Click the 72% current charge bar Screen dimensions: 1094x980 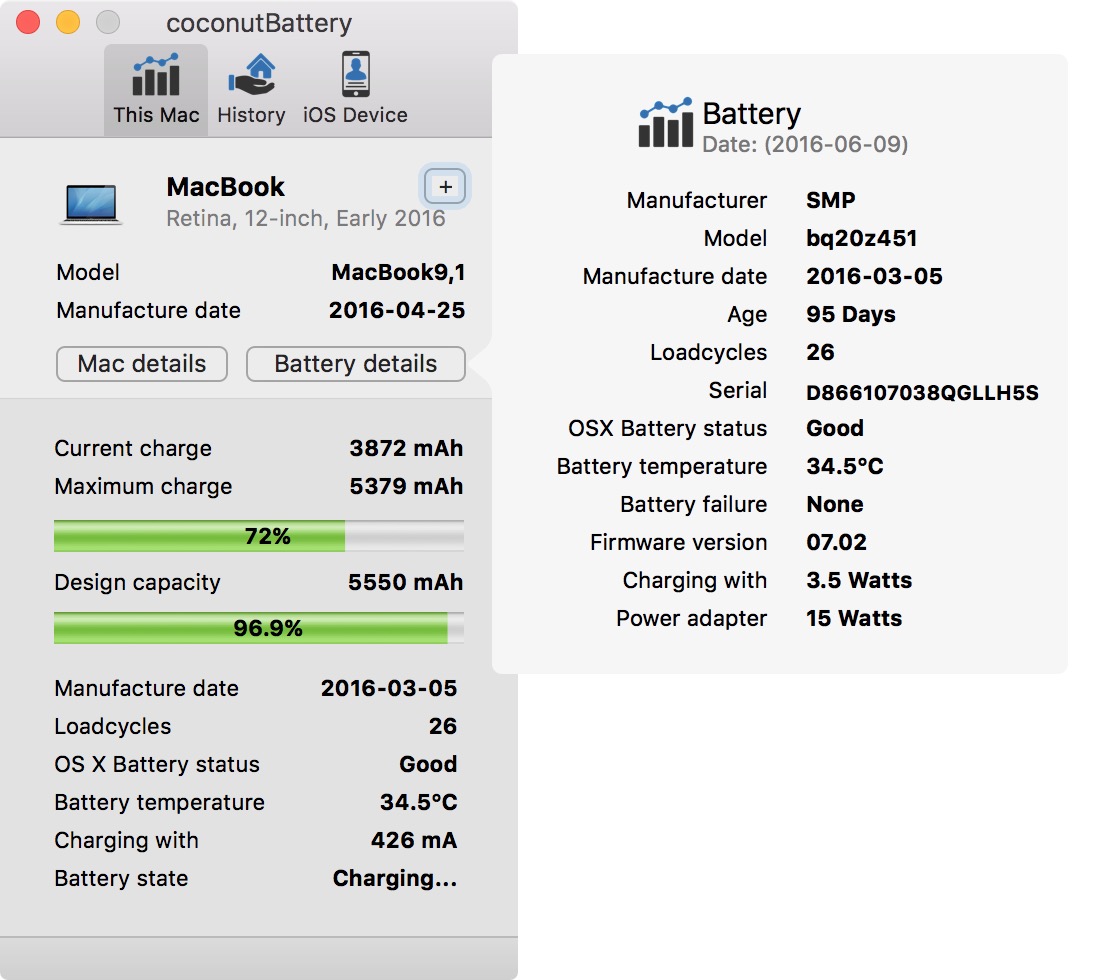[258, 537]
